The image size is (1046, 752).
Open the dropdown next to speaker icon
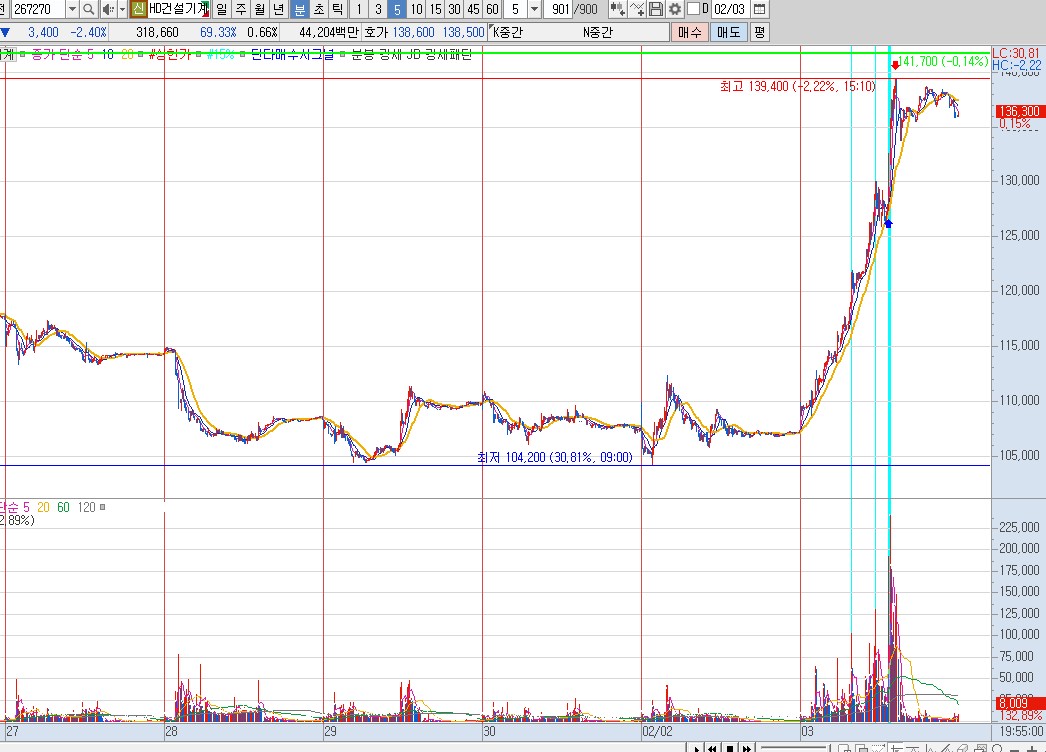[122, 9]
